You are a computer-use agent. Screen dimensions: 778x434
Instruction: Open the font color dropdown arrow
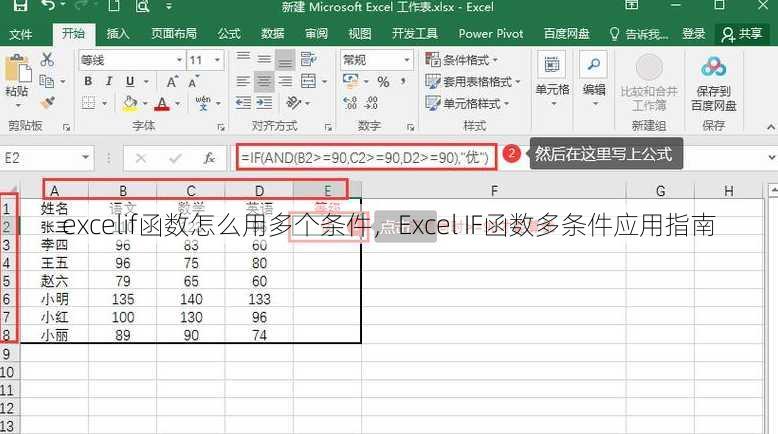(x=177, y=103)
